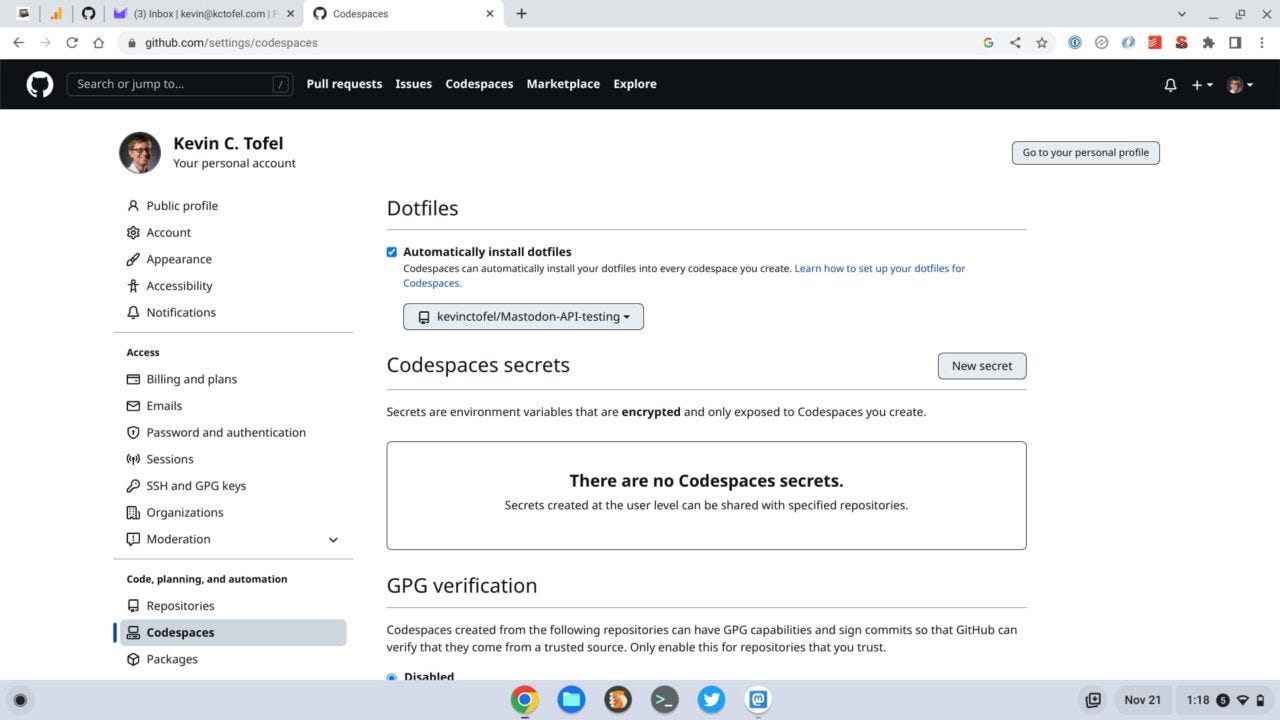Open the ChromeOS launcher button
The height and width of the screenshot is (720, 1280).
[x=20, y=700]
